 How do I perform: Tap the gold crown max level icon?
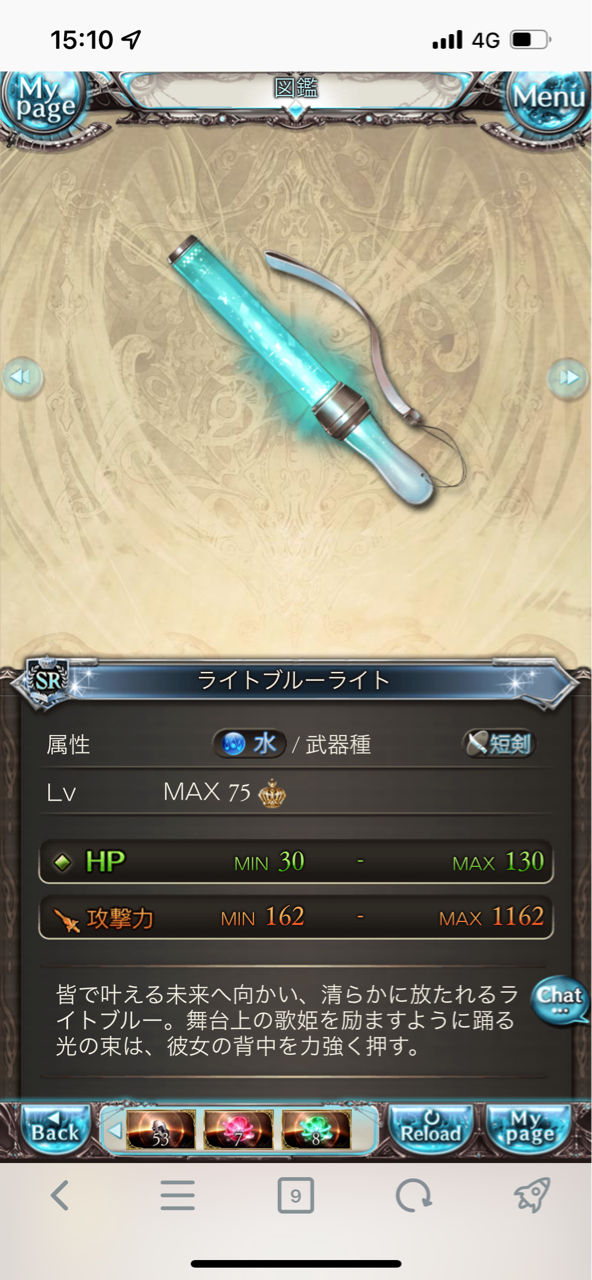pyautogui.click(x=271, y=794)
